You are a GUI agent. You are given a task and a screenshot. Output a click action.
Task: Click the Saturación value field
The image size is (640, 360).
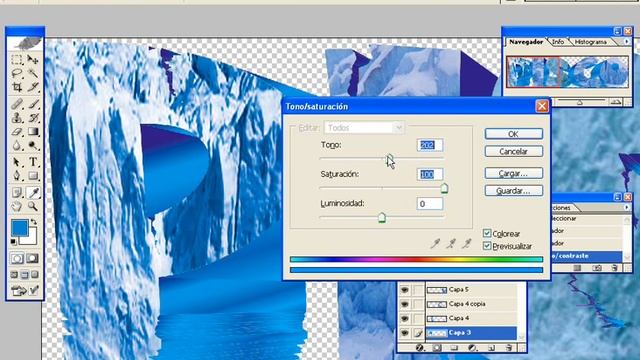tap(430, 174)
